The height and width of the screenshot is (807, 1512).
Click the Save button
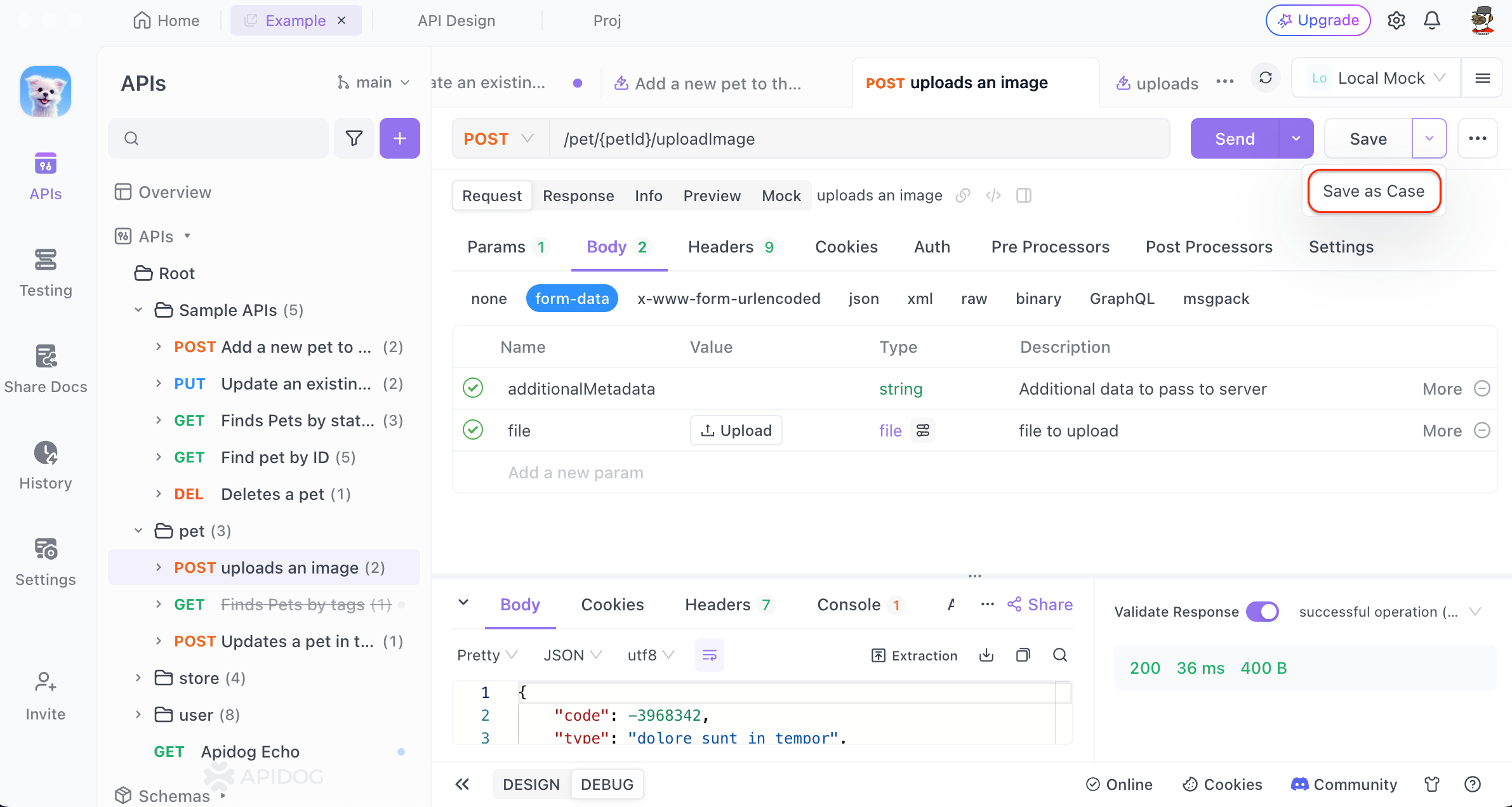tap(1369, 138)
